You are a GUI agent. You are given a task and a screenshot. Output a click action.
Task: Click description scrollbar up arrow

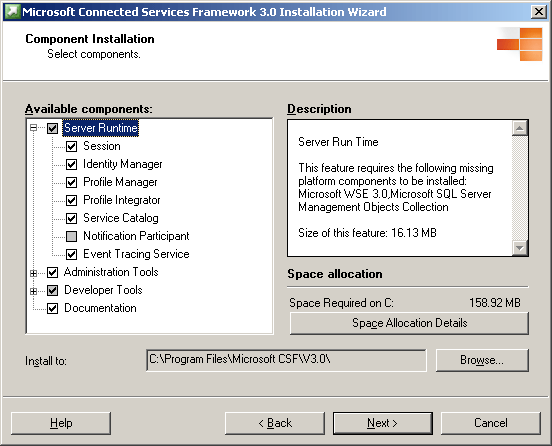pyautogui.click(x=520, y=128)
